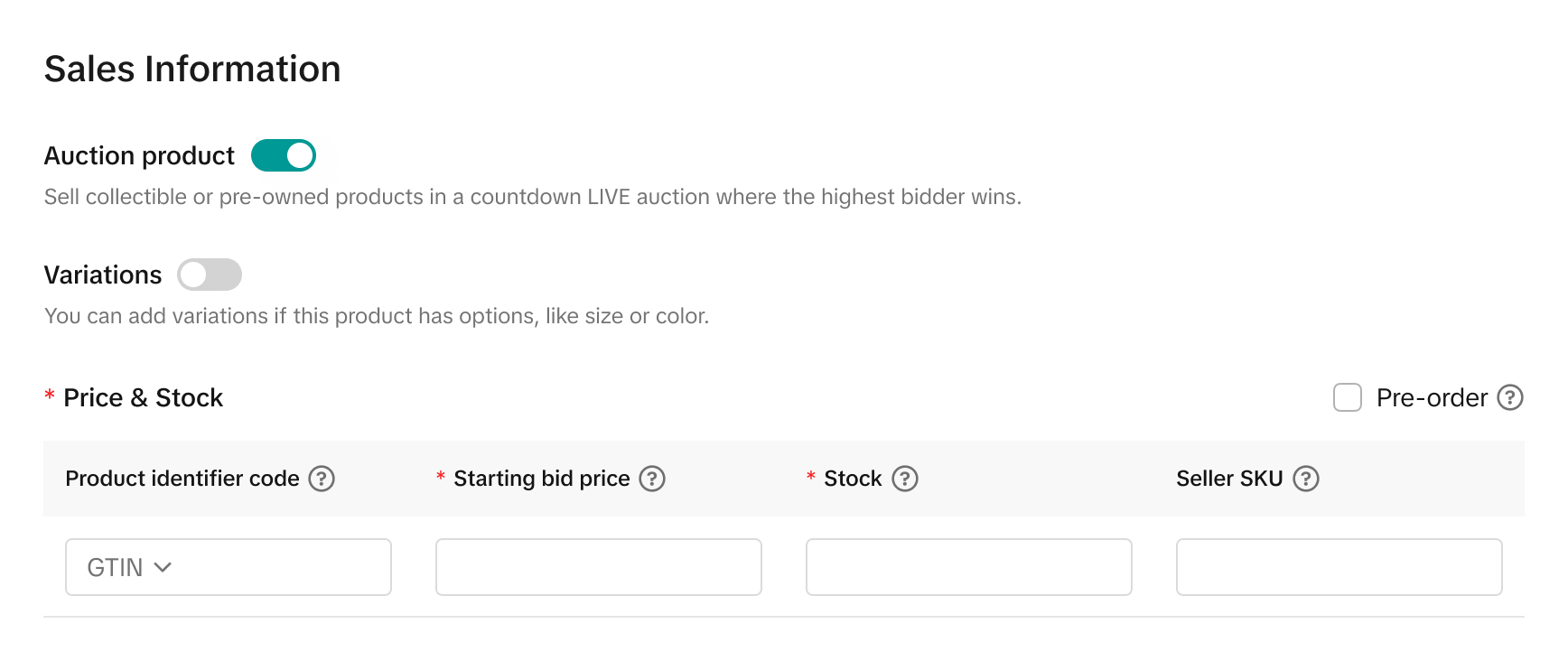Select the Seller SKU text field

pyautogui.click(x=1339, y=567)
